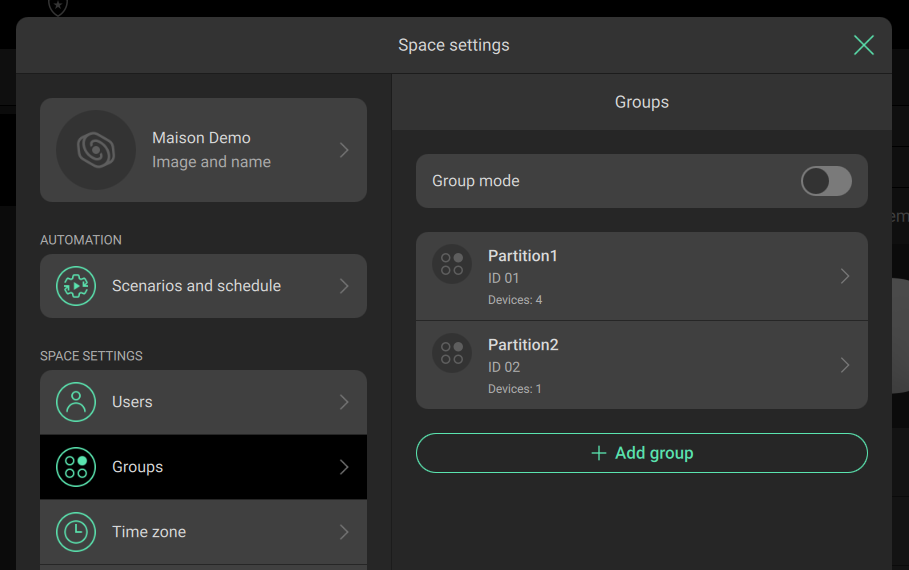
Task: Click the Partition2 name text
Action: click(523, 344)
